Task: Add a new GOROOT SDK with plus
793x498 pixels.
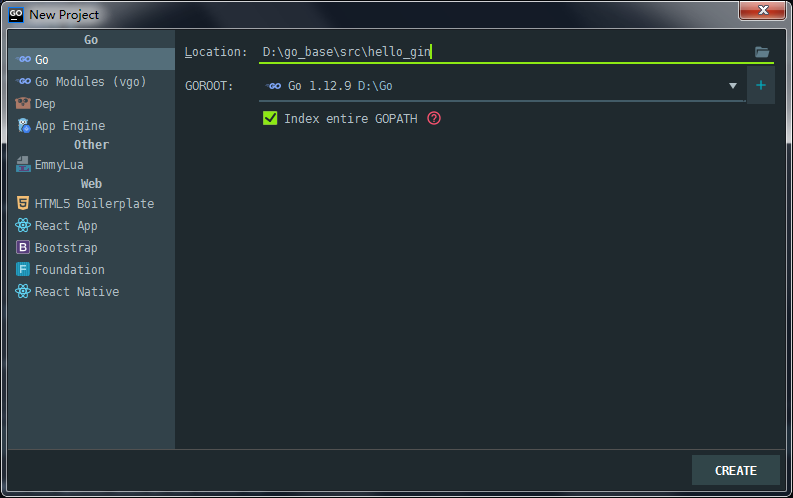Action: [x=761, y=85]
